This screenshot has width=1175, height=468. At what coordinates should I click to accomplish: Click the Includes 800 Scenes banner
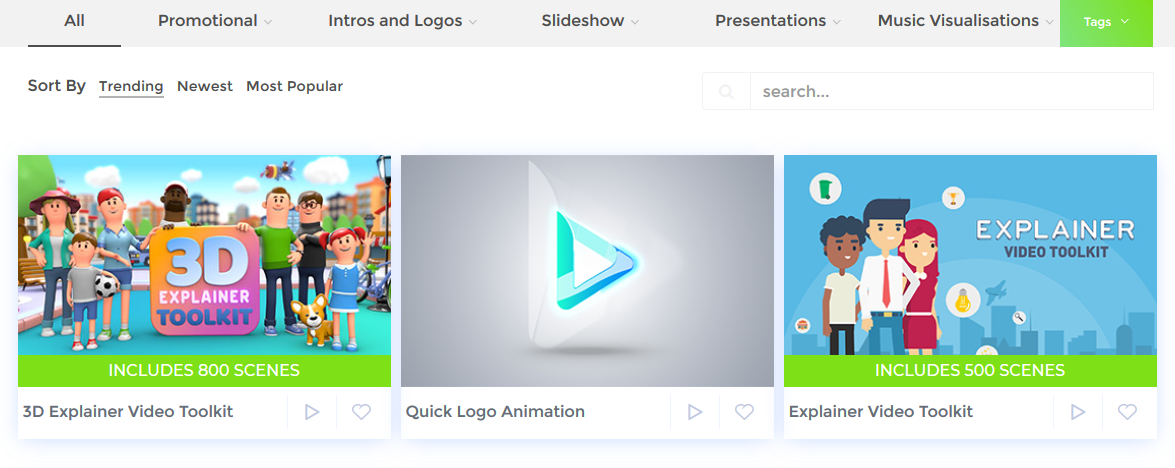pyautogui.click(x=205, y=371)
